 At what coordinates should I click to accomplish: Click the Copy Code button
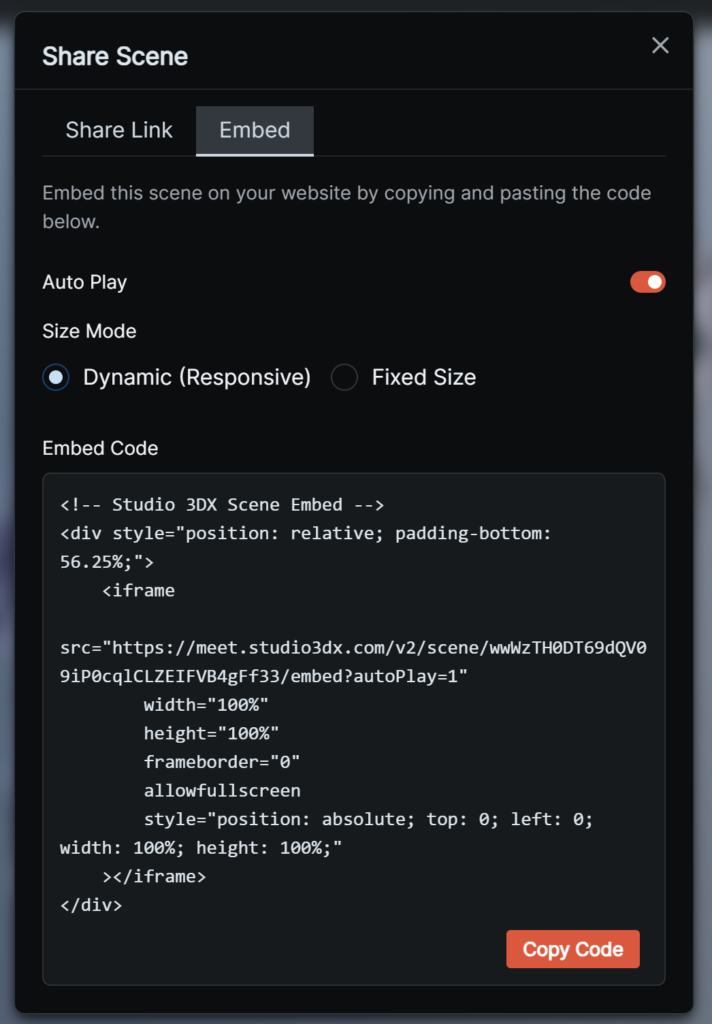click(573, 949)
